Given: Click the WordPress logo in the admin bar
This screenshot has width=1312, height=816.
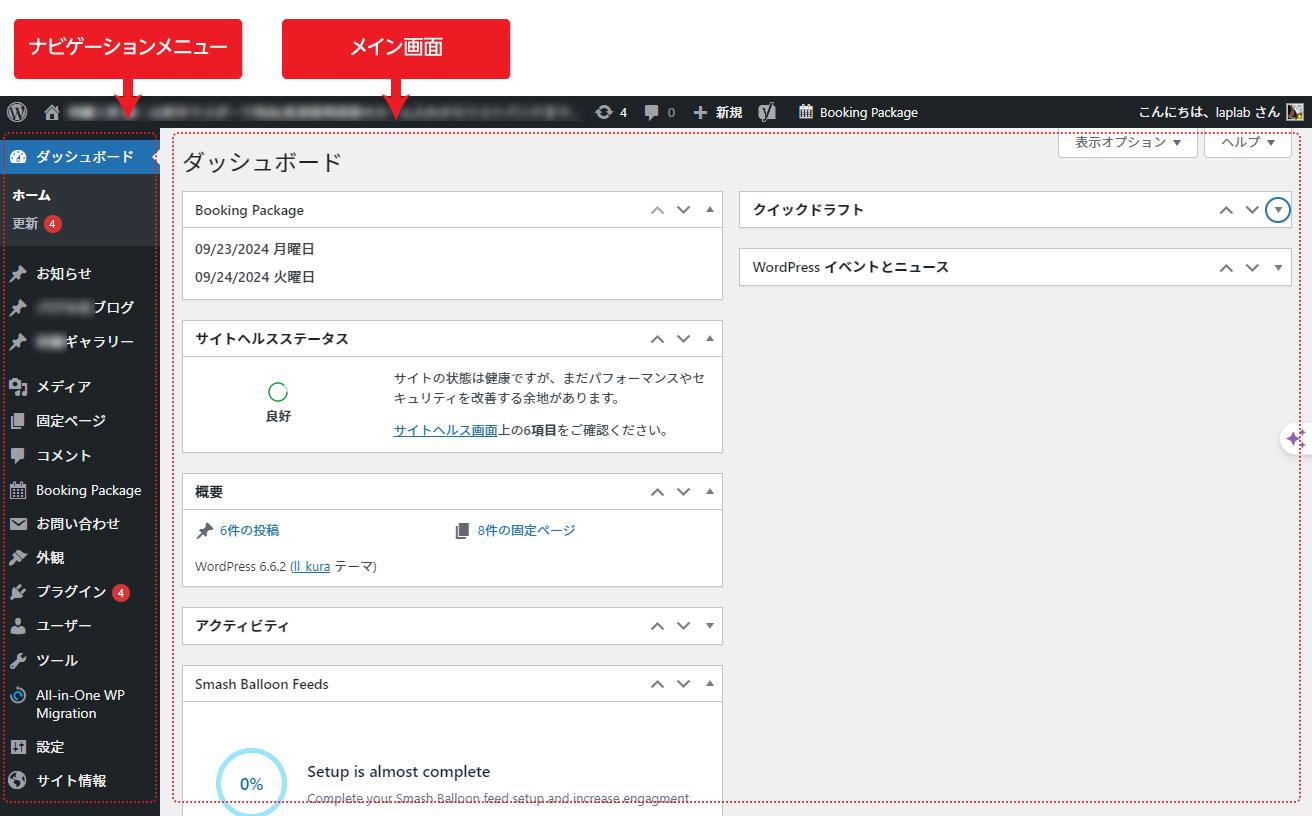Looking at the screenshot, I should (15, 112).
